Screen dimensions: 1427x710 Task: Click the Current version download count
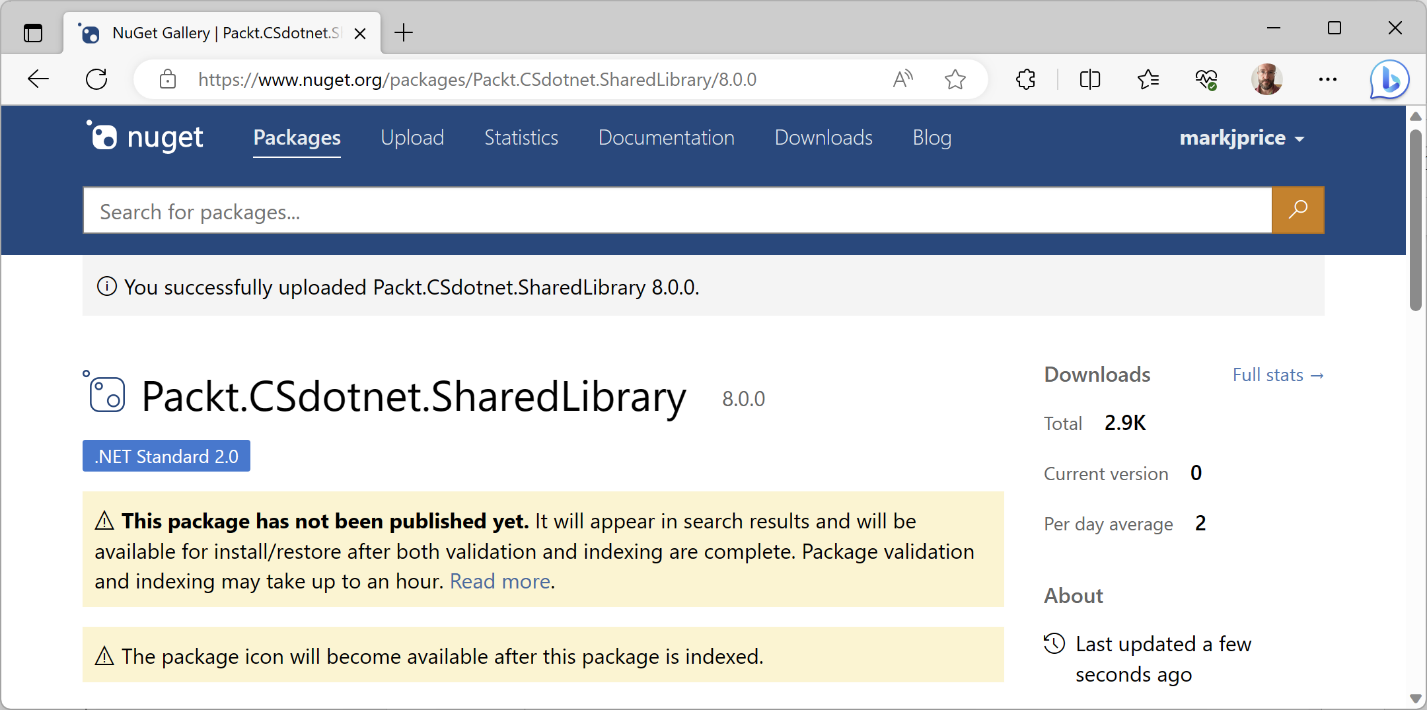(1196, 473)
